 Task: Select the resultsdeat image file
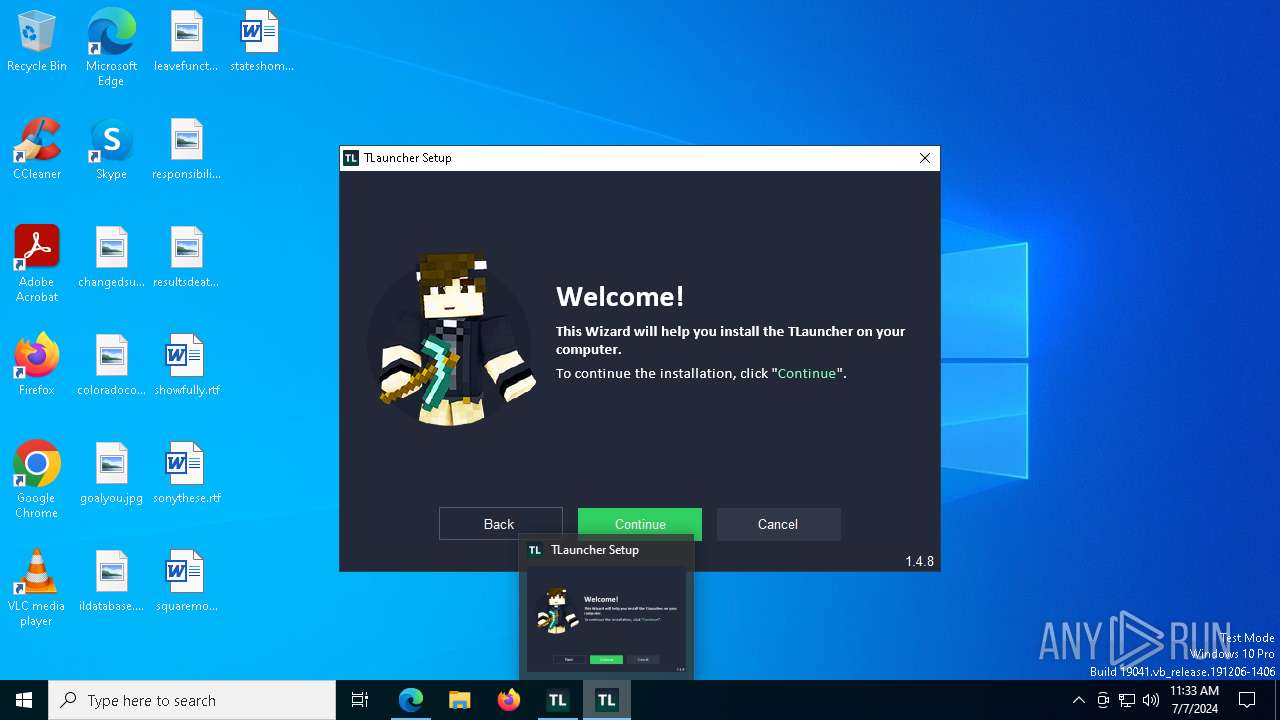pos(186,258)
